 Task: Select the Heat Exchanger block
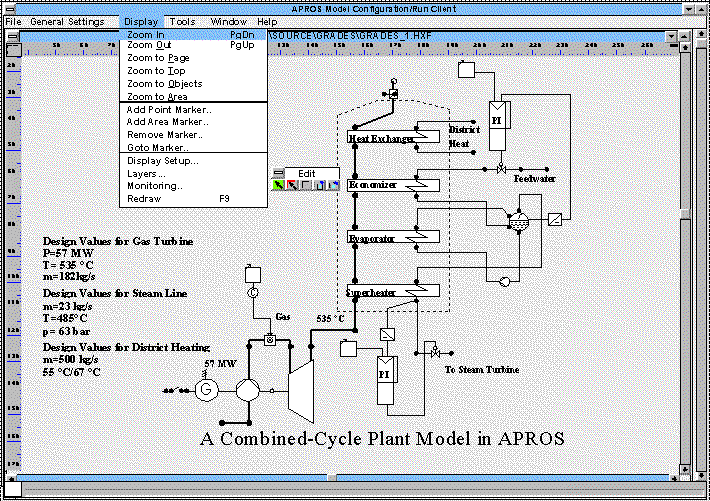click(x=393, y=137)
